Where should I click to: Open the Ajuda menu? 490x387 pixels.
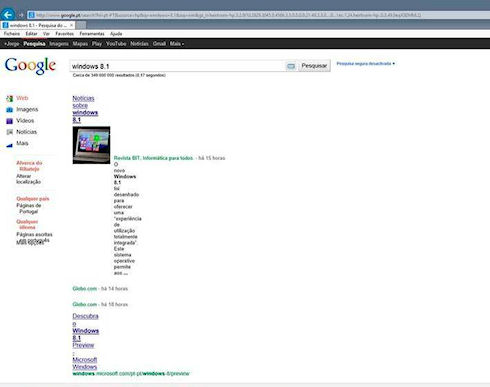[116, 34]
